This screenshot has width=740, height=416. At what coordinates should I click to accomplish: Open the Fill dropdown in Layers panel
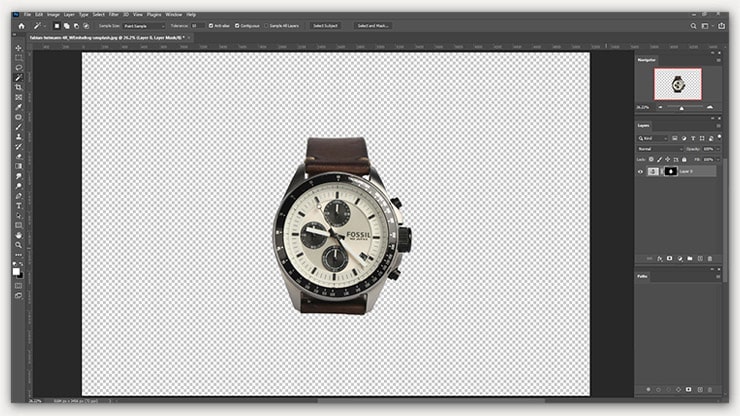click(718, 160)
